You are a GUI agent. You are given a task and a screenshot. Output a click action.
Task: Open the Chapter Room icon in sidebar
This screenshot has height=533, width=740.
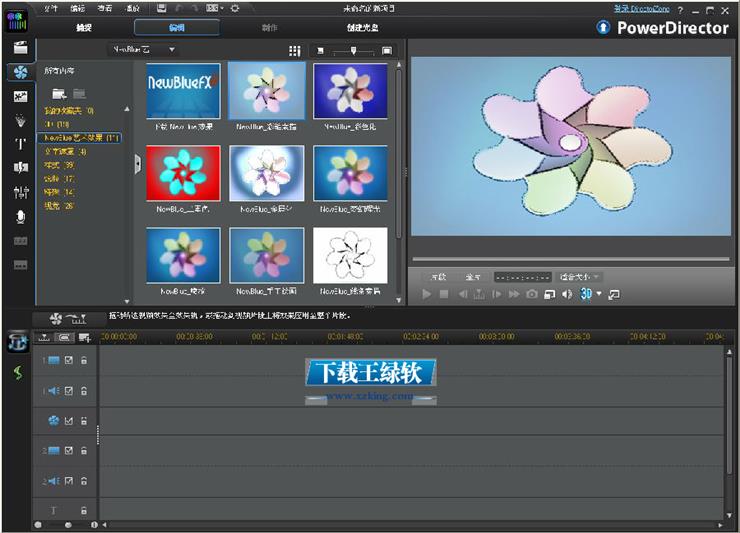(x=20, y=241)
